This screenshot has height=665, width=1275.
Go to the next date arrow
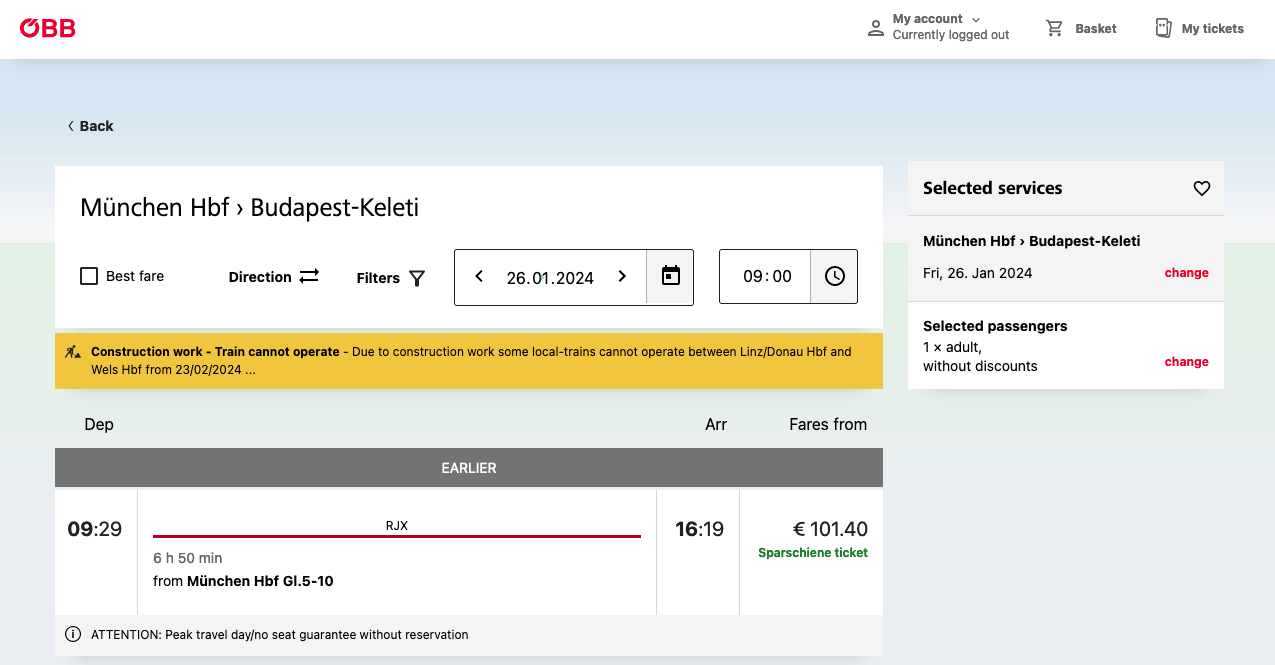[x=622, y=277]
